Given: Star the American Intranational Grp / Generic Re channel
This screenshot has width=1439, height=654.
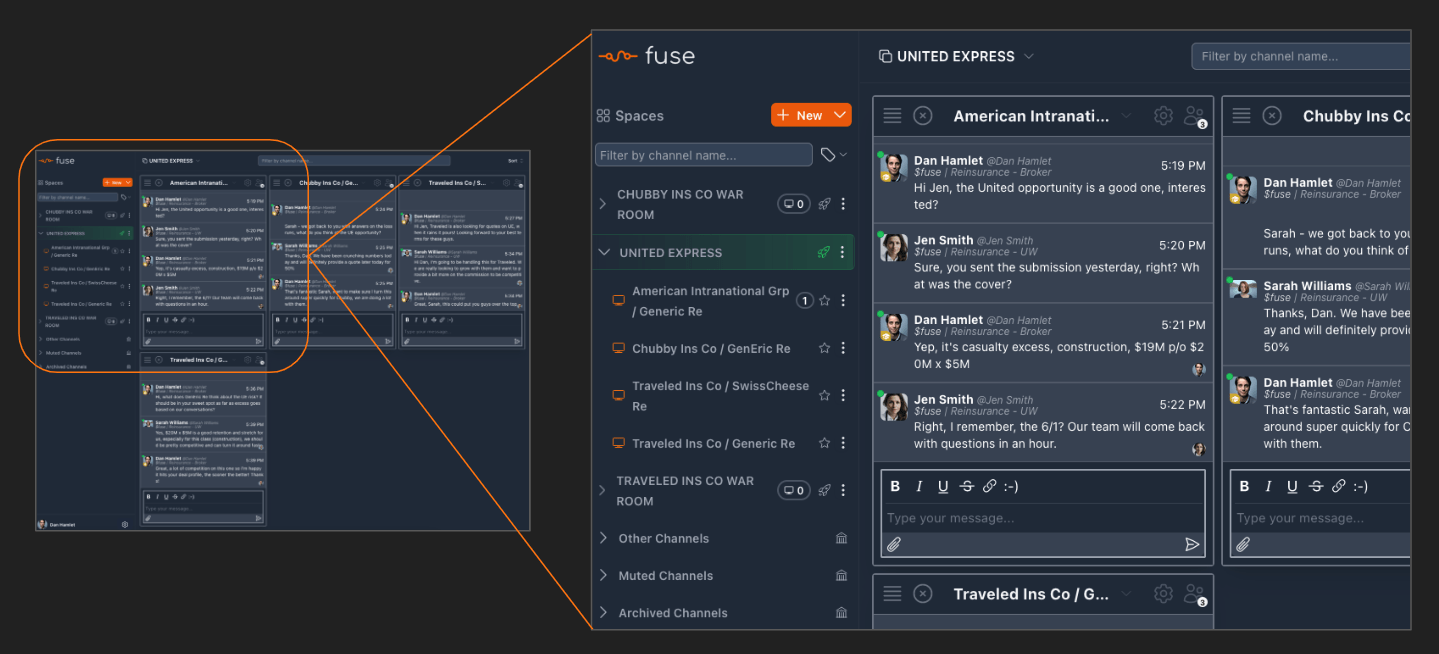Looking at the screenshot, I should [824, 301].
